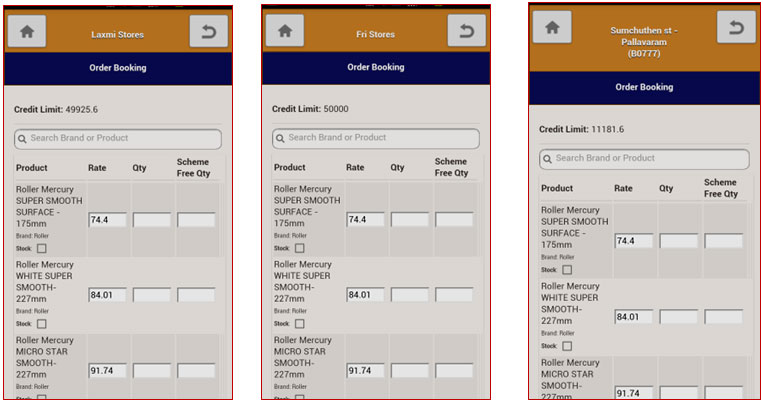
Task: Click Scheme Free Qty column header in Laxmi Stores
Action: coord(193,167)
